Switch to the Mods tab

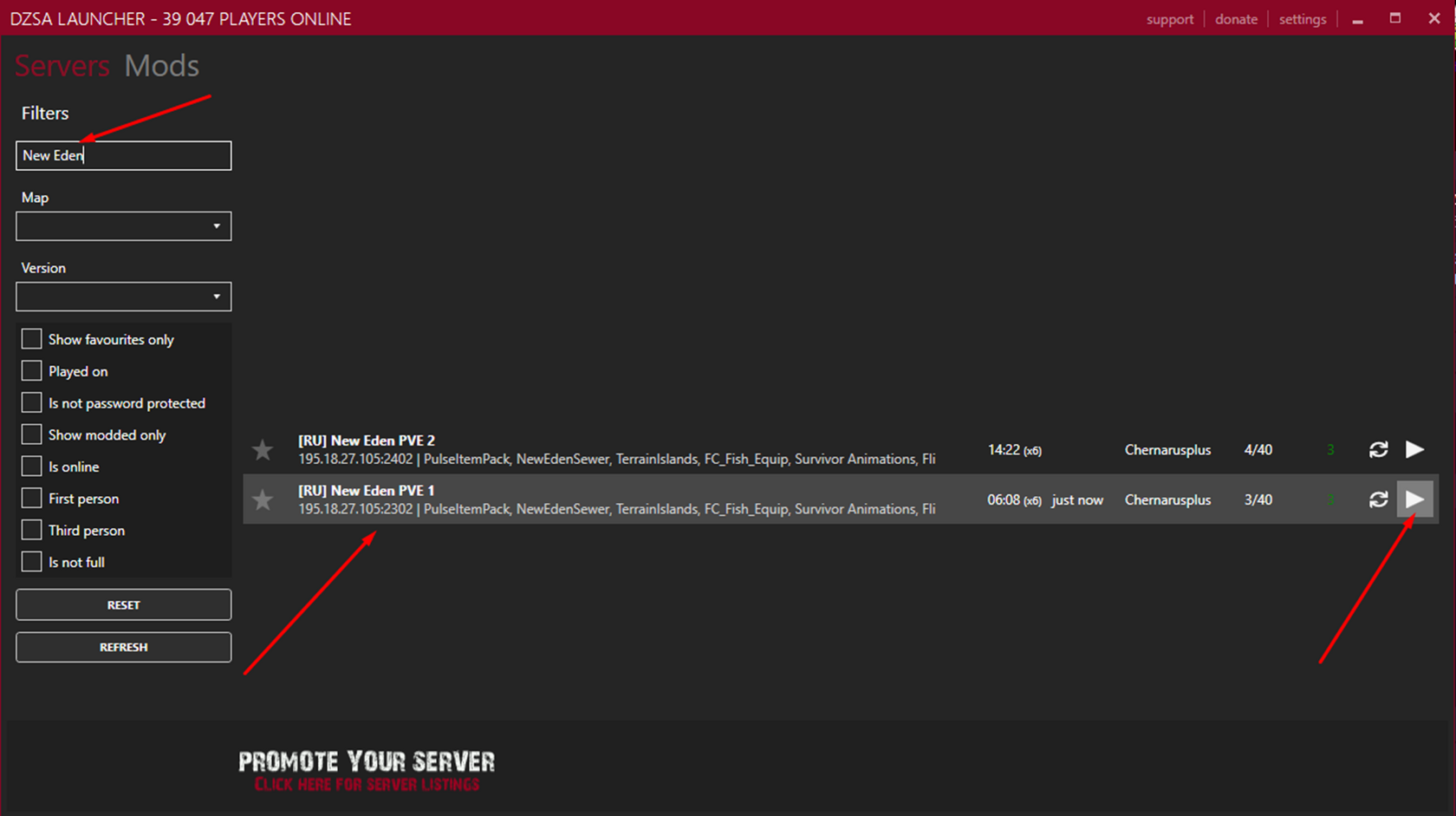pos(161,66)
